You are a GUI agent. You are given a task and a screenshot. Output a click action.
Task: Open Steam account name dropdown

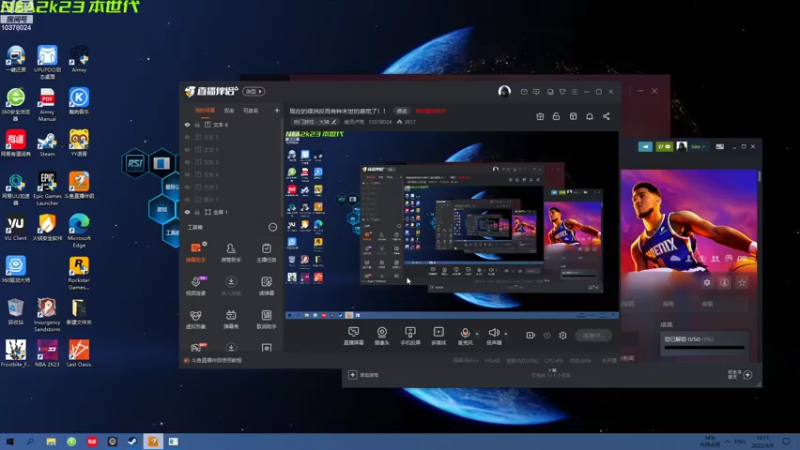pyautogui.click(x=697, y=146)
